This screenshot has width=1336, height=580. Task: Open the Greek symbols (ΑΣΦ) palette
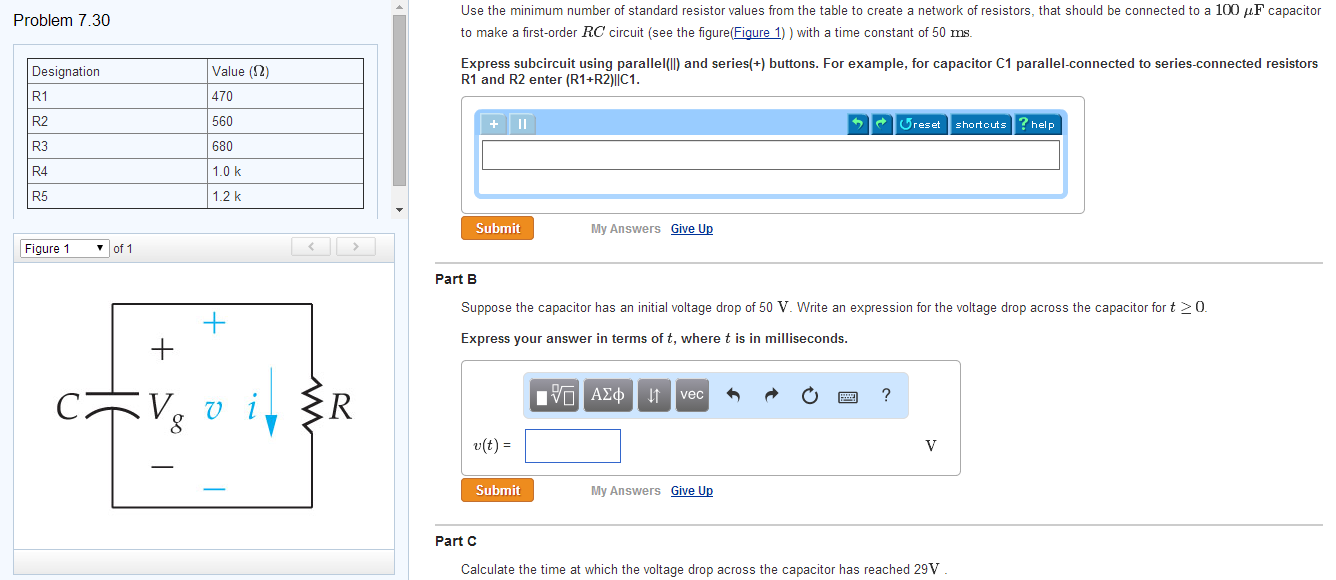tap(608, 395)
